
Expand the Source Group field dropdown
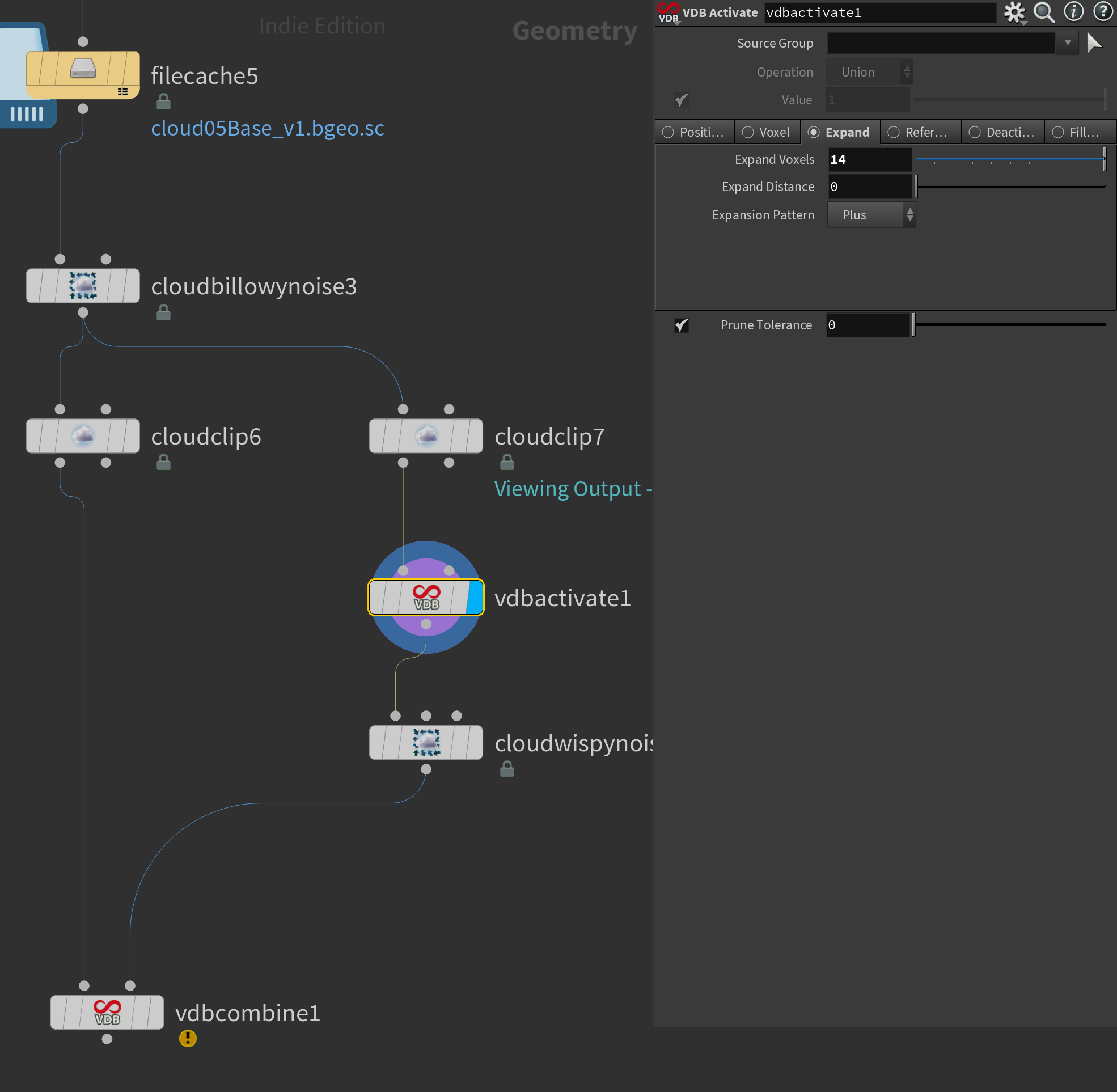click(x=1071, y=43)
